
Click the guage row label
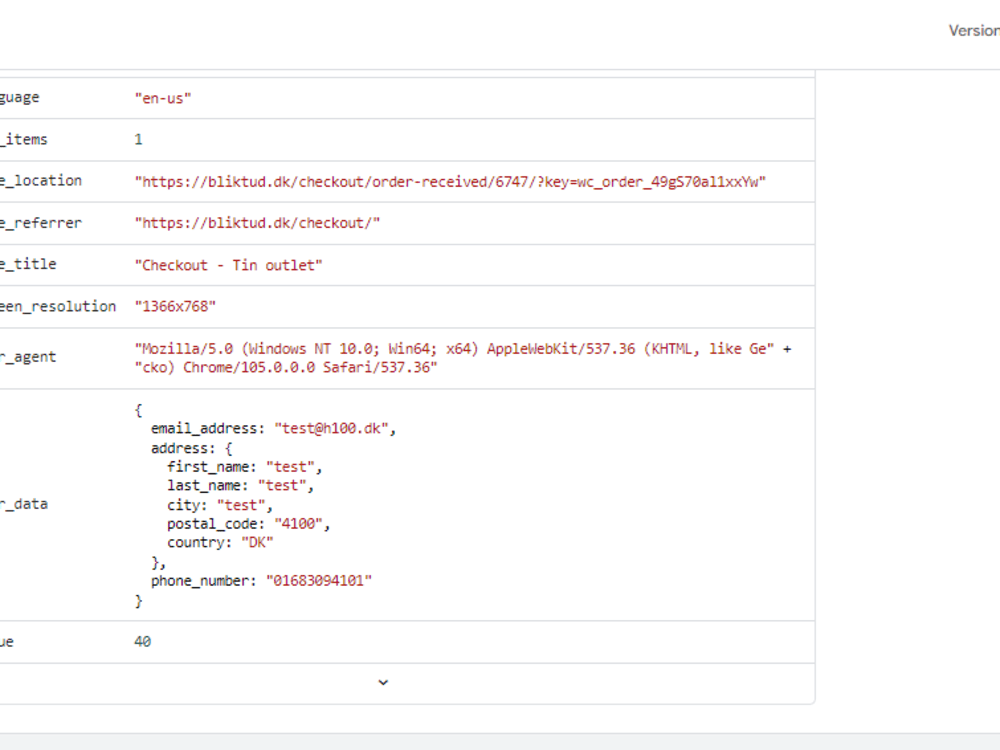coord(20,98)
